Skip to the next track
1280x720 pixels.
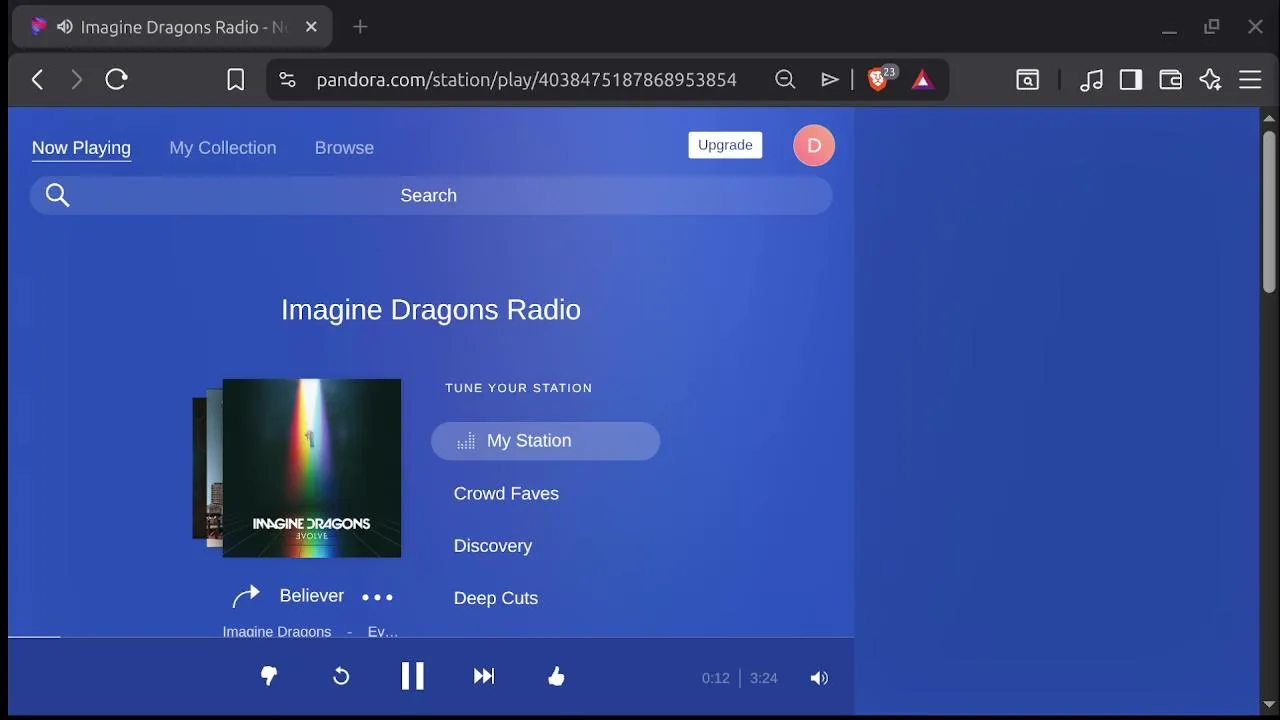point(484,677)
